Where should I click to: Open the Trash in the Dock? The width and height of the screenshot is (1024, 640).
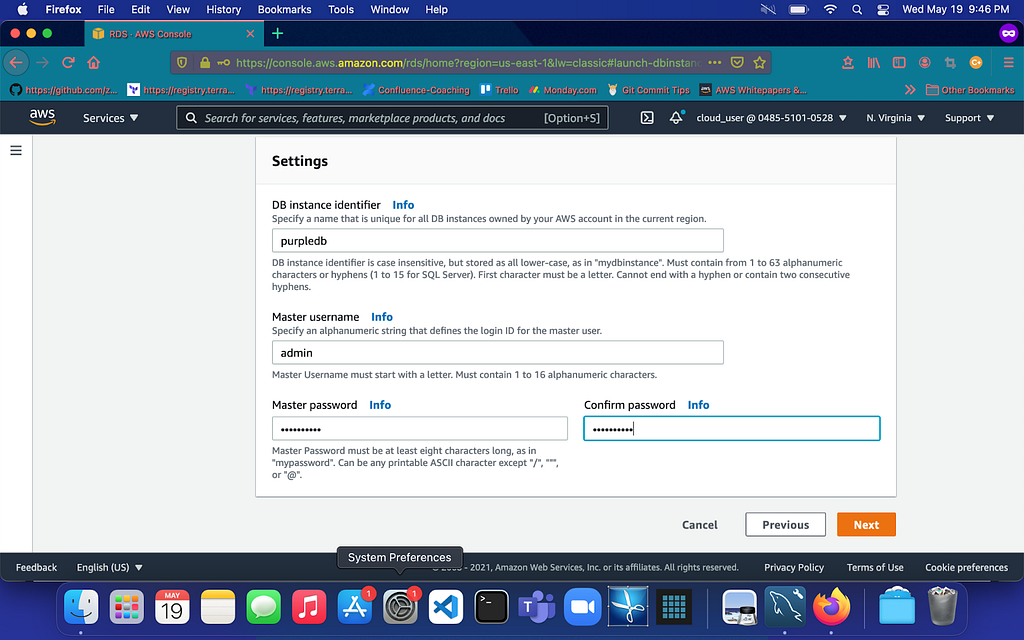[x=942, y=607]
